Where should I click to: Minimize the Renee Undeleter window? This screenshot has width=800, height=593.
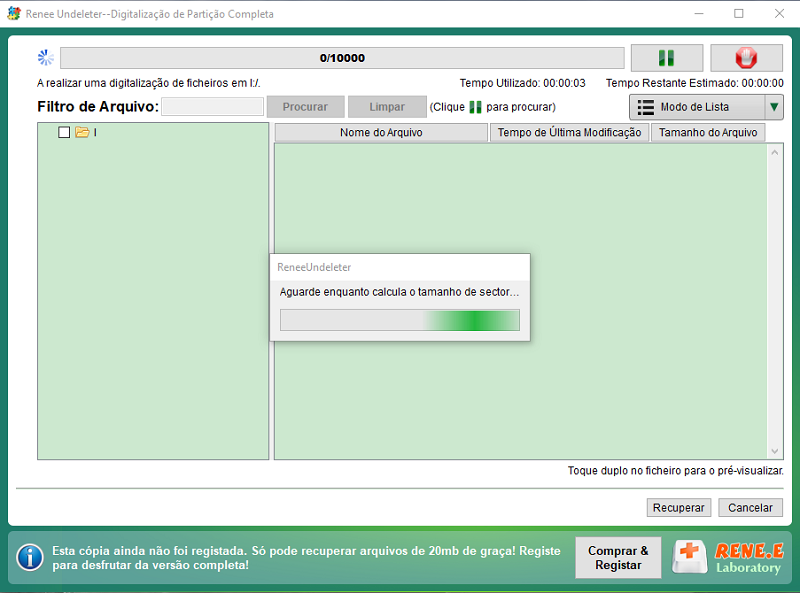pos(699,14)
